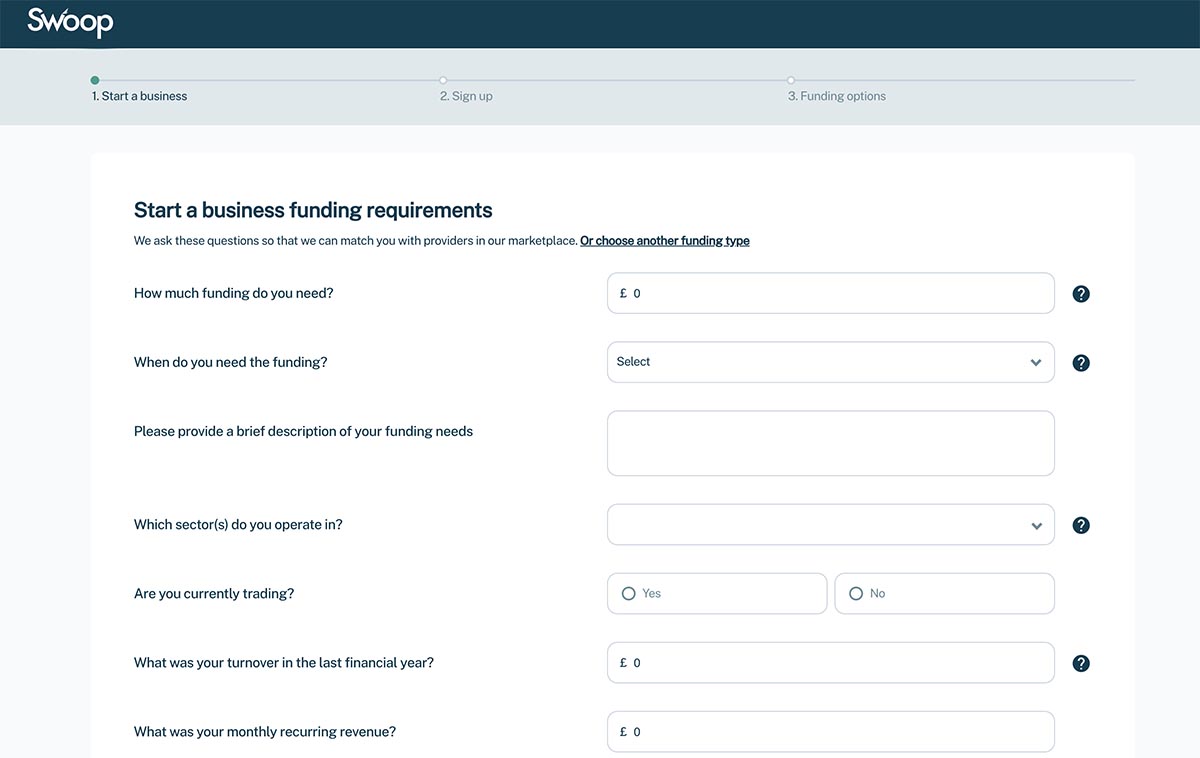Click the Sign up step progress dot
The image size is (1200, 758).
click(x=443, y=79)
